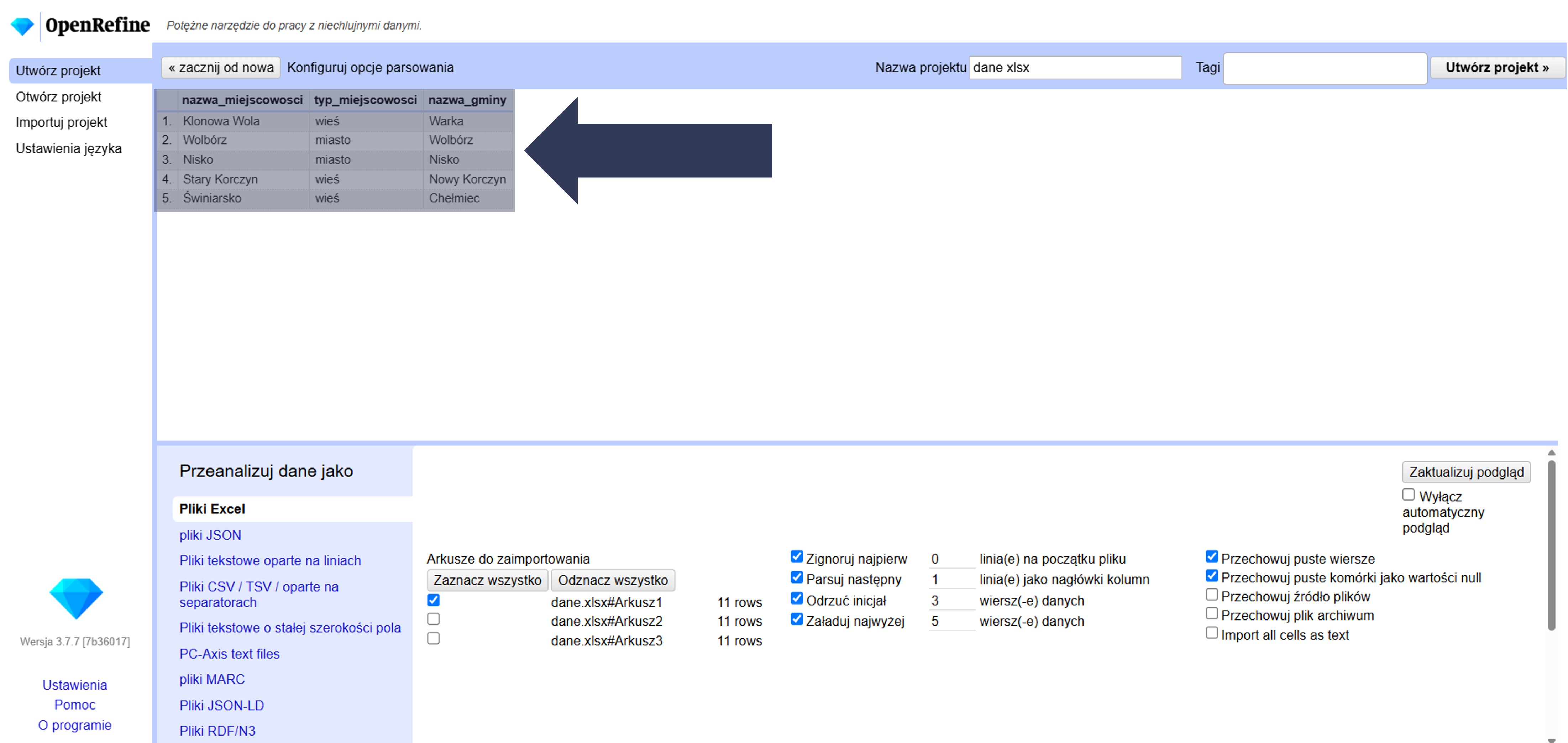Go to Importuj projekt section
This screenshot has height=743, width=1568.
click(x=62, y=122)
